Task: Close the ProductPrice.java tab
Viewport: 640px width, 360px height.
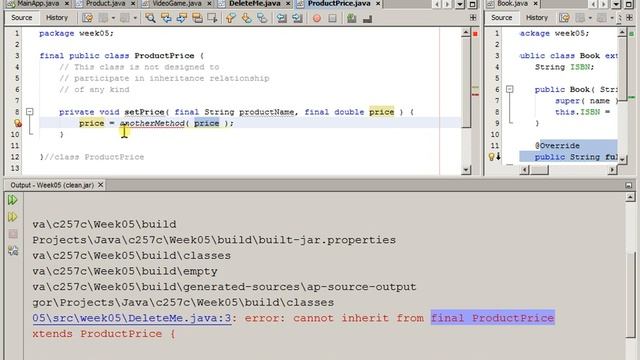Action: tap(378, 4)
